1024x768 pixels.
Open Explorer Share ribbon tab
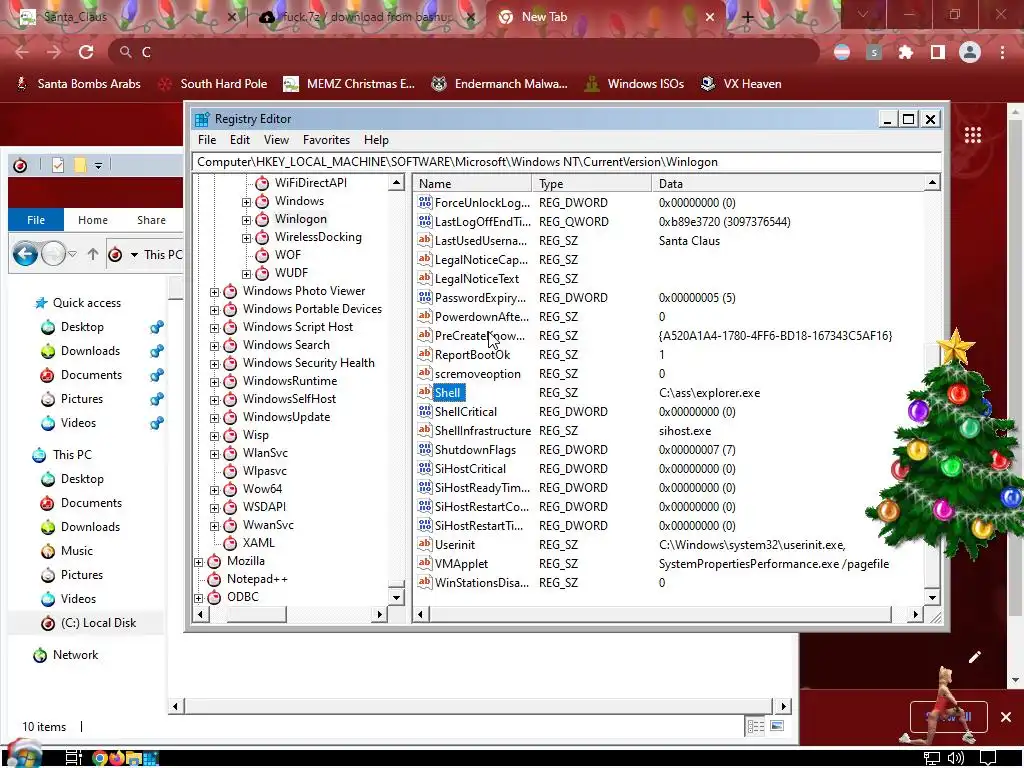click(152, 220)
